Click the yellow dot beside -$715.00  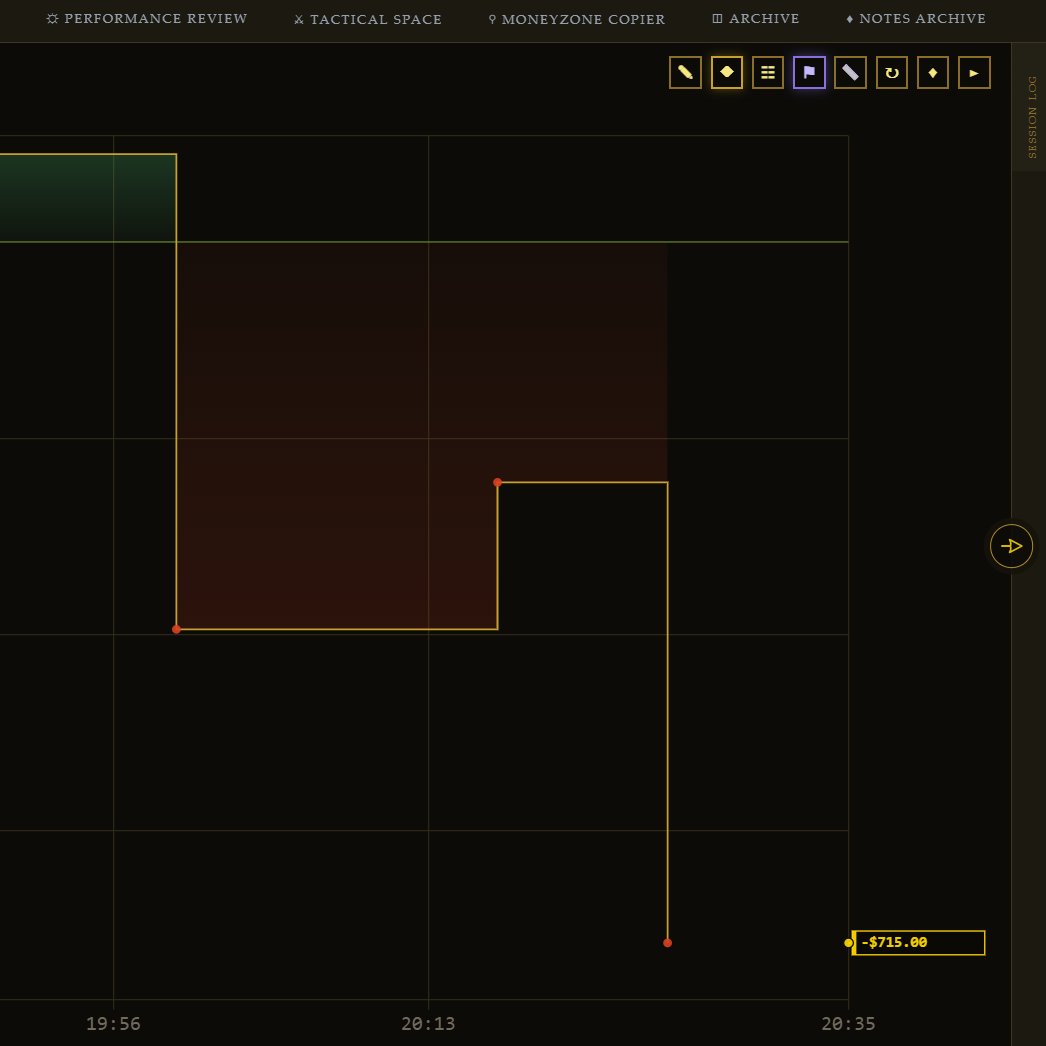click(x=848, y=943)
